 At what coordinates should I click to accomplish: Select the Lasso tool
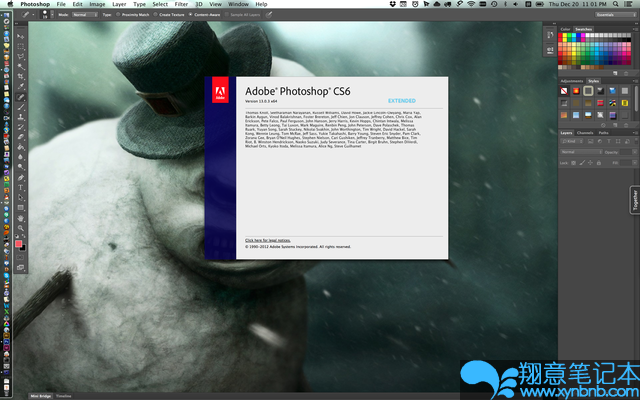[x=20, y=56]
